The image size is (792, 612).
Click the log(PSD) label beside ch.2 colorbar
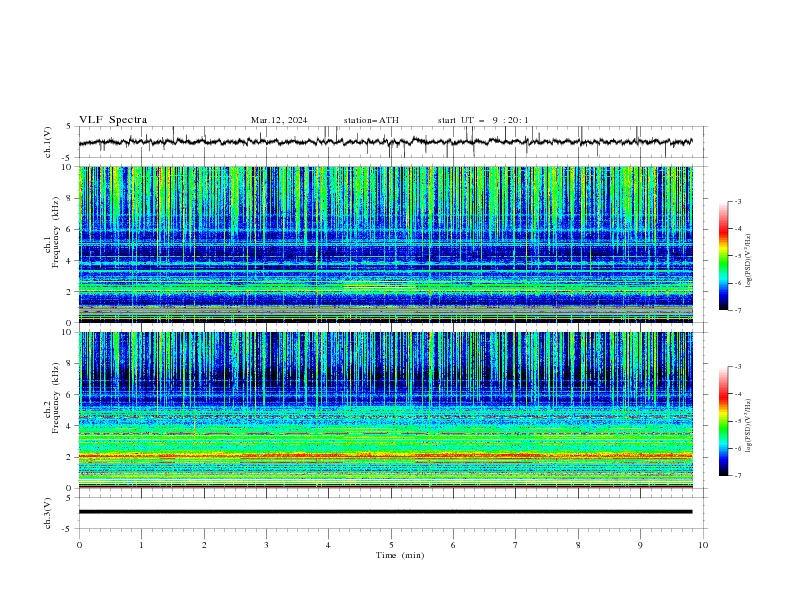[x=749, y=425]
